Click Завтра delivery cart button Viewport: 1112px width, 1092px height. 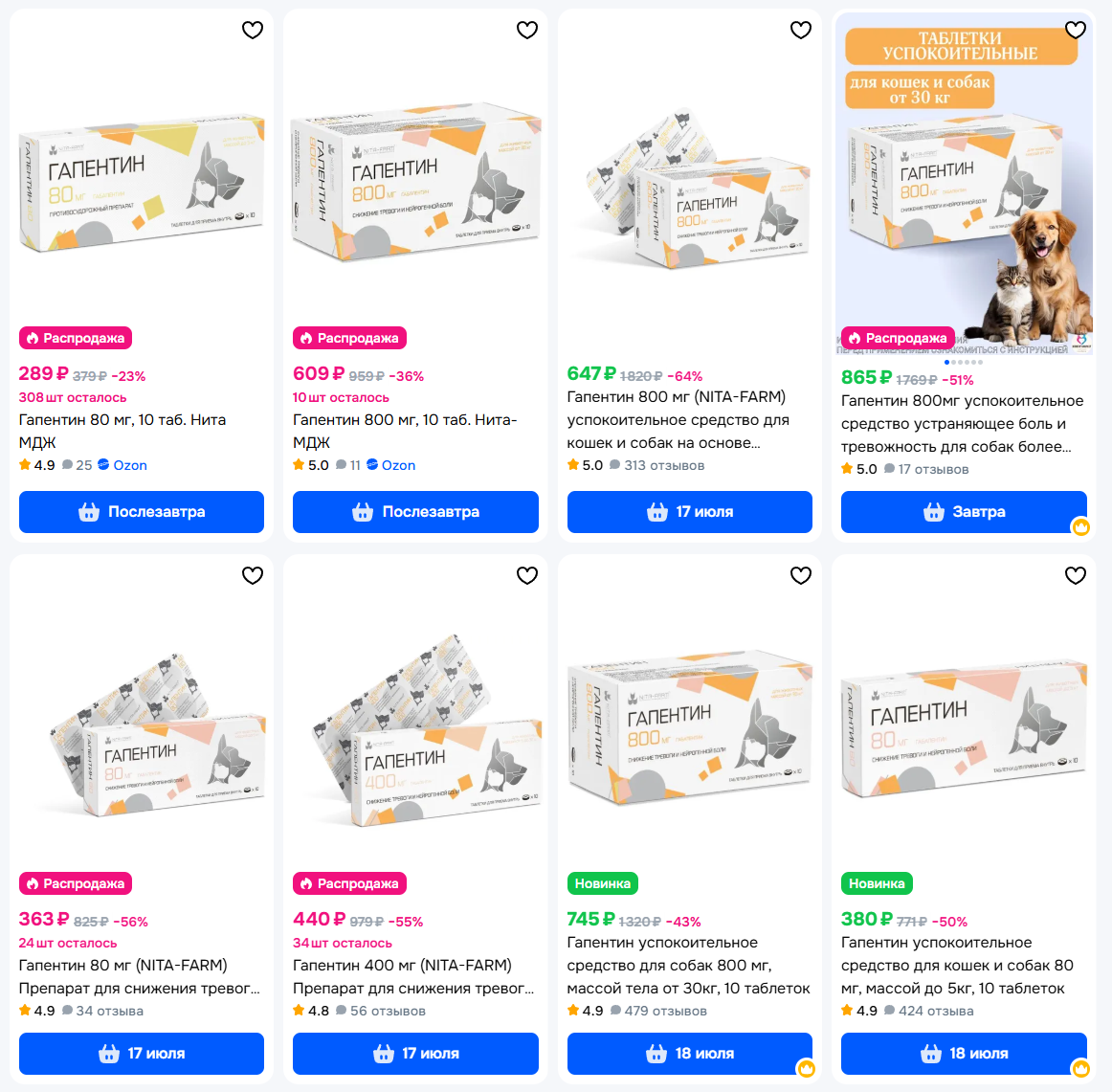(964, 512)
